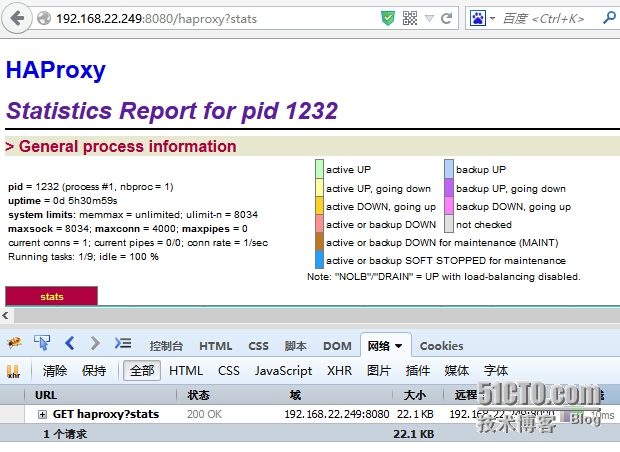This screenshot has height=452, width=620.
Task: Filter network requests by CSS
Action: [x=229, y=371]
